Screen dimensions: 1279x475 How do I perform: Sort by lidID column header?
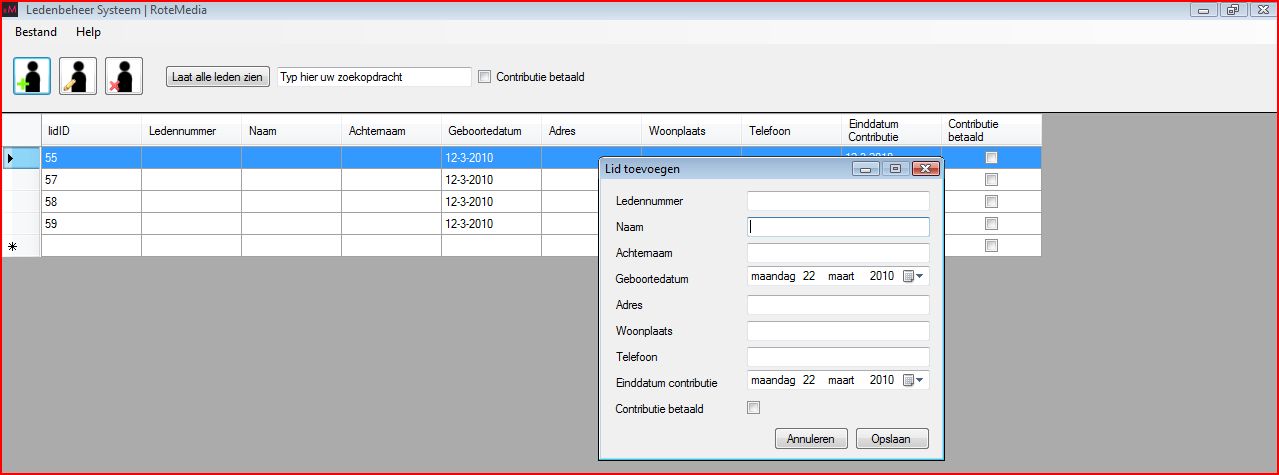click(91, 130)
